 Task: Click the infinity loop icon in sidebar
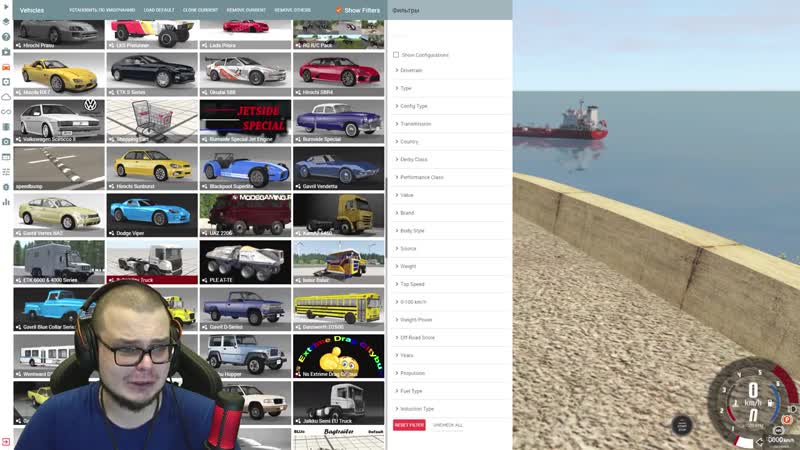(x=6, y=112)
